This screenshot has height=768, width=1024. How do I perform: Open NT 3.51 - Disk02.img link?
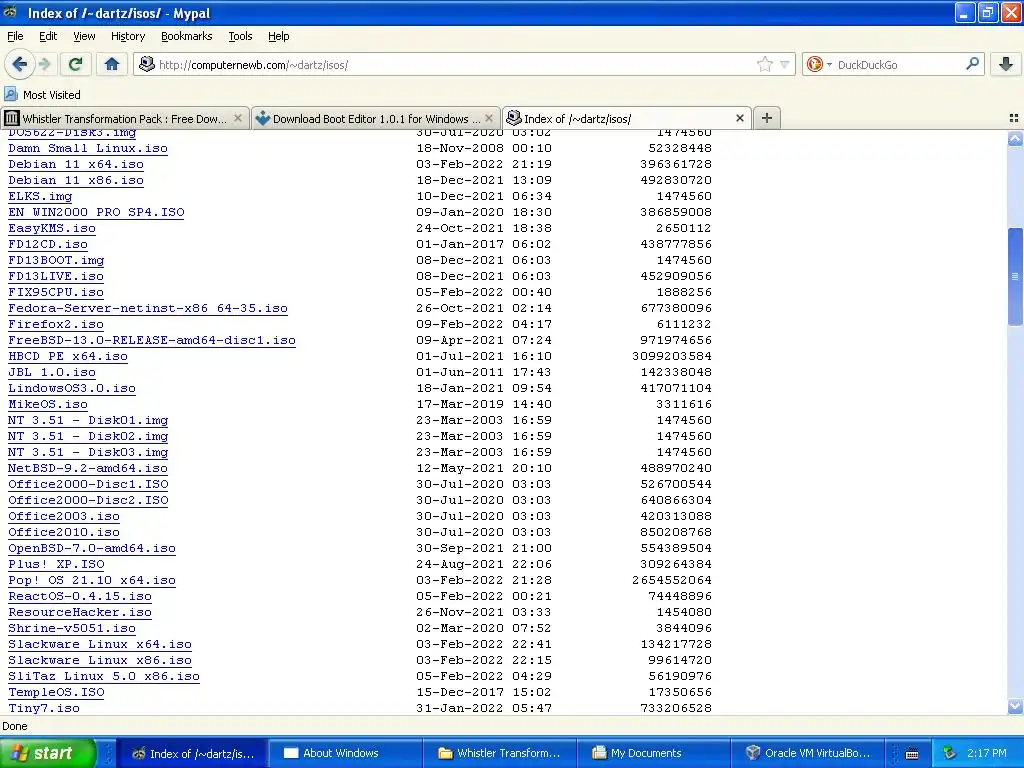click(88, 436)
